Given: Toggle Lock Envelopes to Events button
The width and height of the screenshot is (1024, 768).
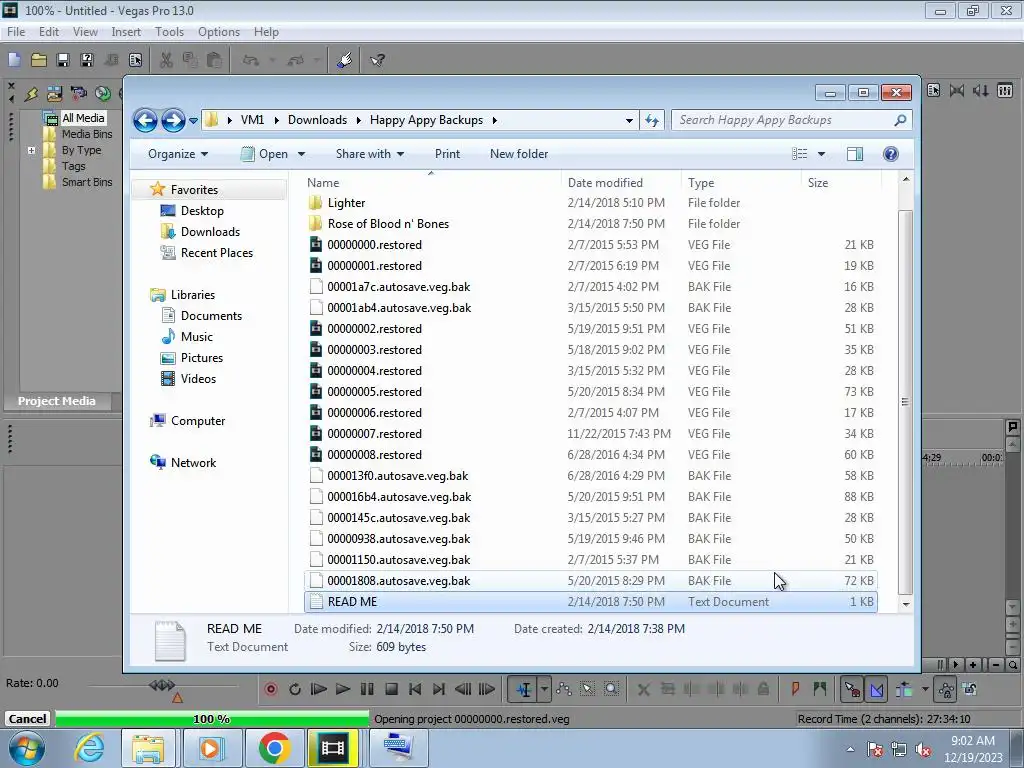Looking at the screenshot, I should pos(946,689).
